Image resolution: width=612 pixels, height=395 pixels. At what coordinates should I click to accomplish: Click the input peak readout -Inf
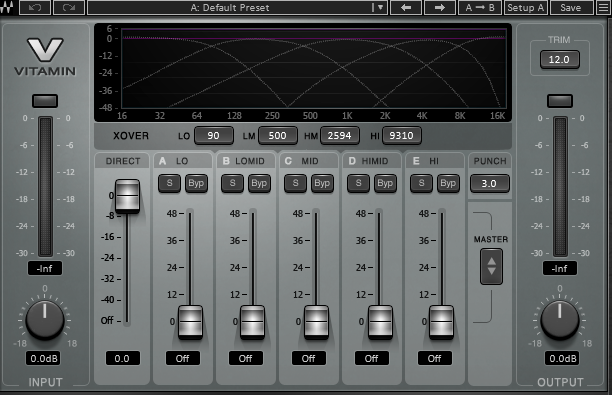click(x=45, y=269)
